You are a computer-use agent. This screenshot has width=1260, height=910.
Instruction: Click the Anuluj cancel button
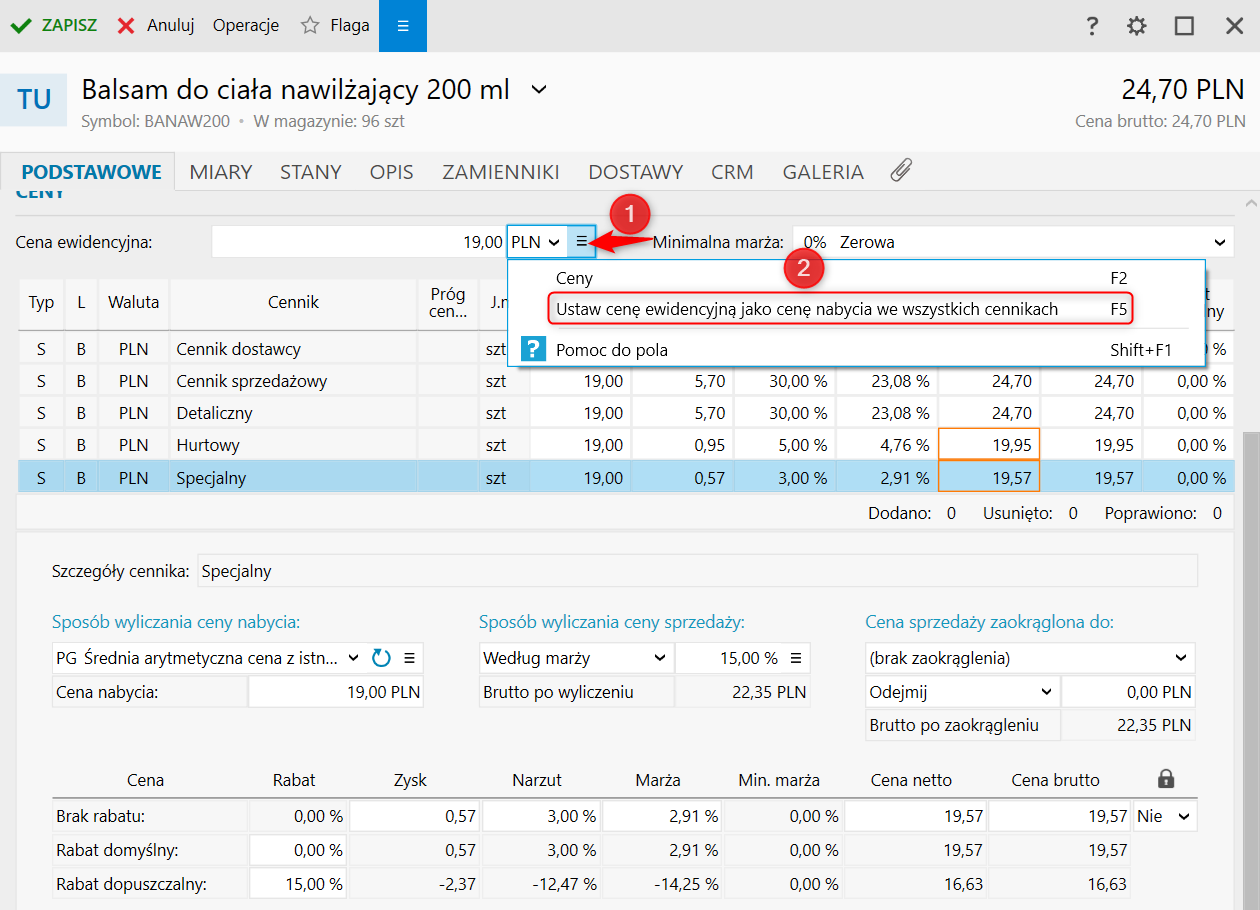[x=156, y=26]
